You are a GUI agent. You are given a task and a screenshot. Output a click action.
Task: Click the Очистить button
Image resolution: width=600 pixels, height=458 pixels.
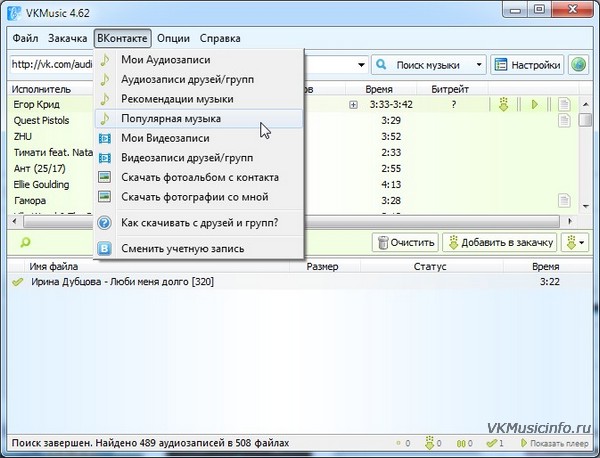(406, 242)
